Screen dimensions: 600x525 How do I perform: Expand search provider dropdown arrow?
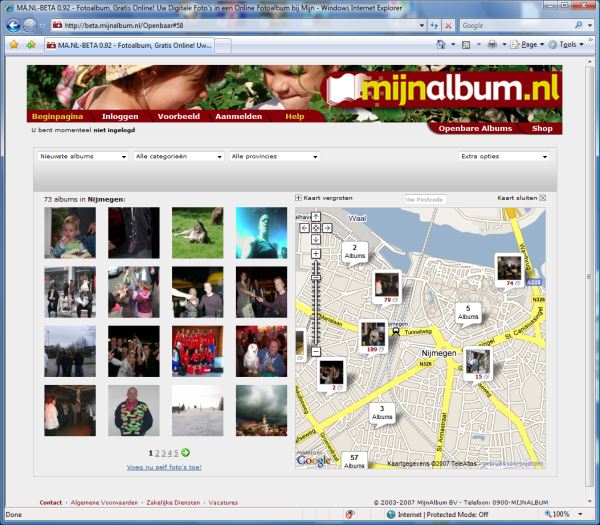[x=590, y=25]
